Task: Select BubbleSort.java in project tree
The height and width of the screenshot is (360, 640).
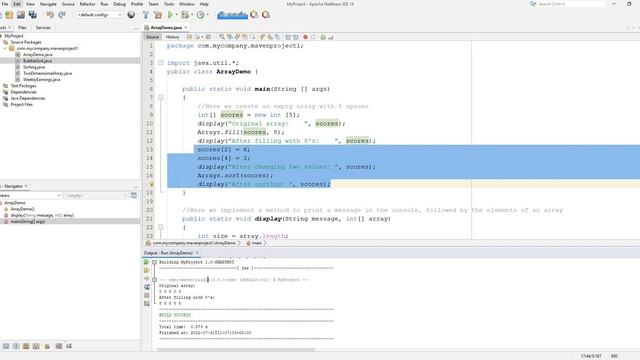Action: pos(37,61)
